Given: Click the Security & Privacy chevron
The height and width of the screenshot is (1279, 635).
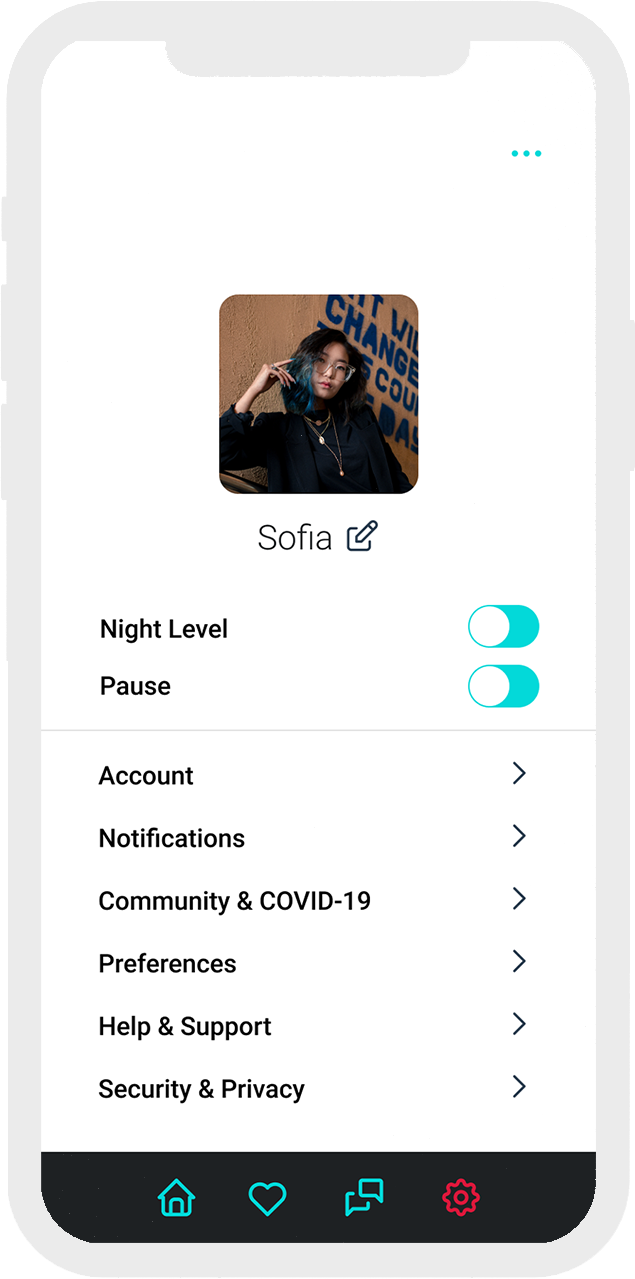Looking at the screenshot, I should click(x=519, y=1087).
